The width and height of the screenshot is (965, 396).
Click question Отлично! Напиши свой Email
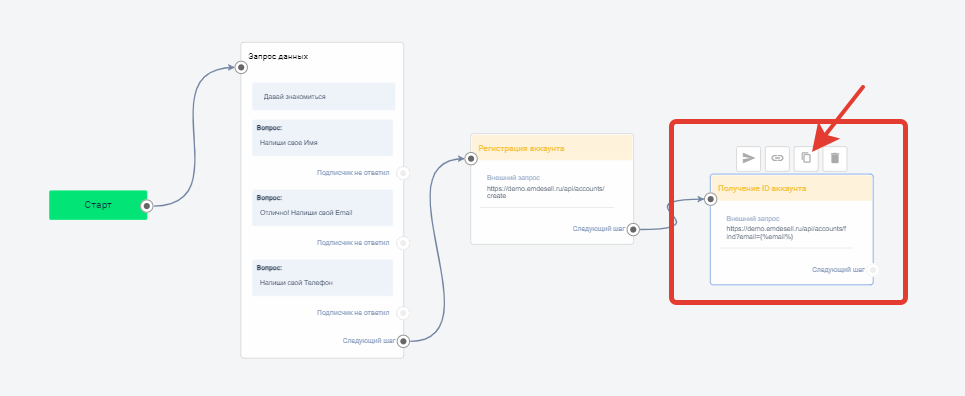click(x=322, y=208)
